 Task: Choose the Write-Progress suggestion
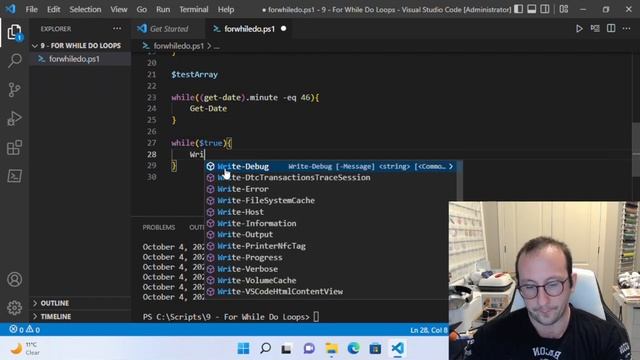click(x=331, y=257)
